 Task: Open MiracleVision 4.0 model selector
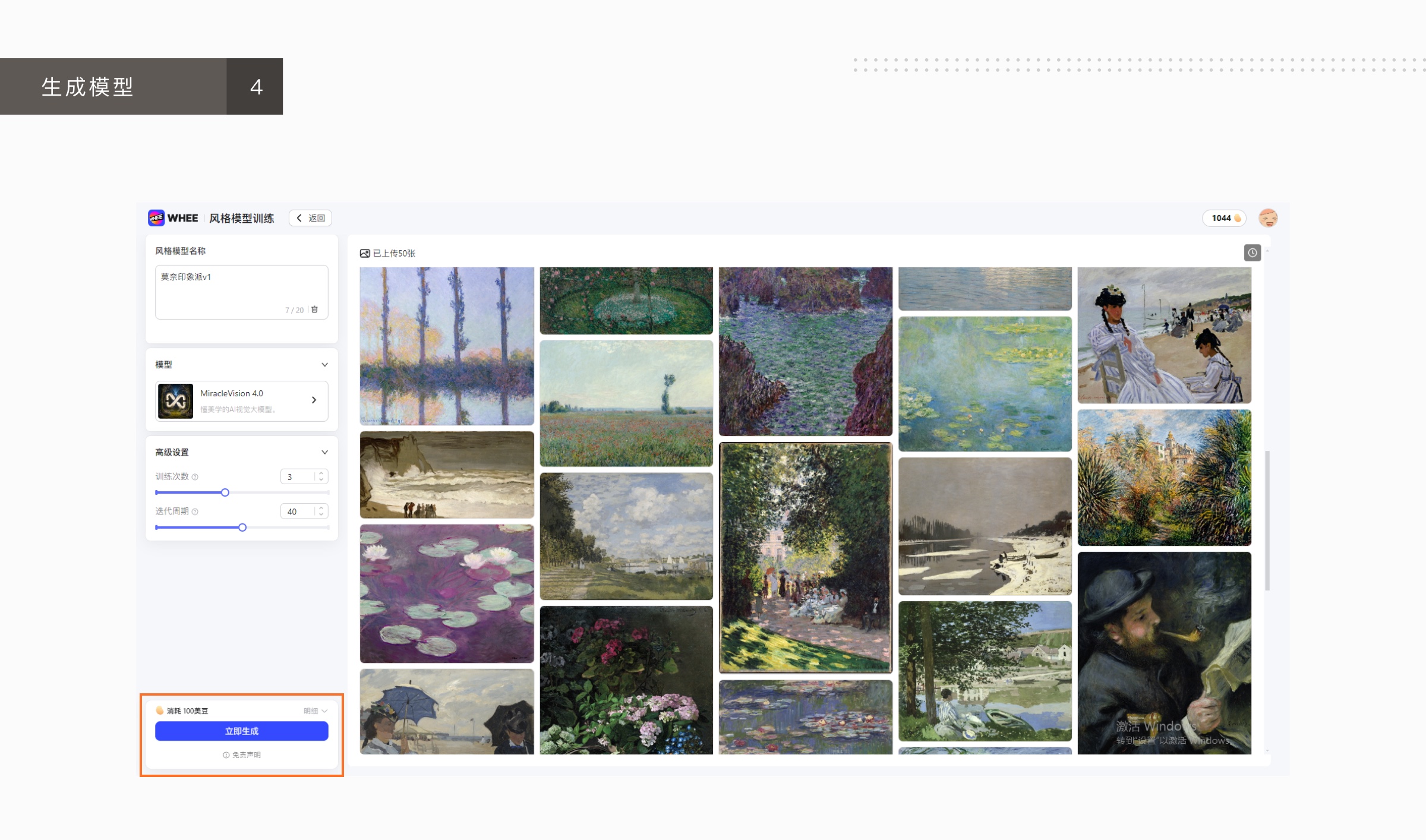point(242,401)
